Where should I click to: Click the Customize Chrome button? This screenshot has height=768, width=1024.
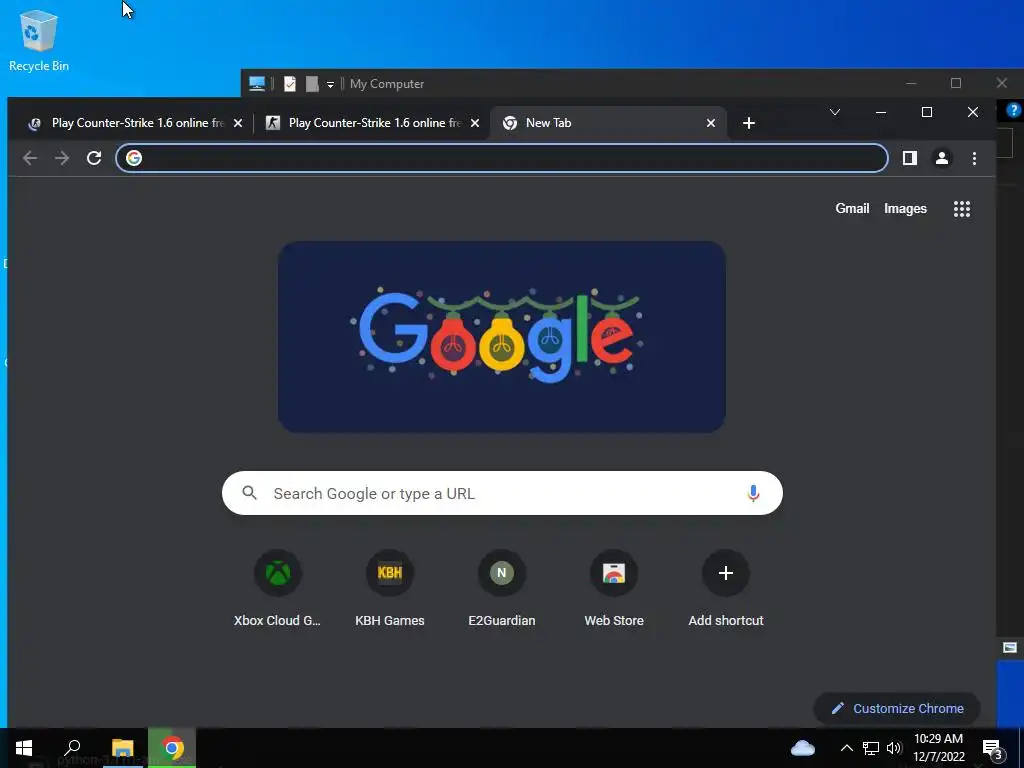[897, 709]
